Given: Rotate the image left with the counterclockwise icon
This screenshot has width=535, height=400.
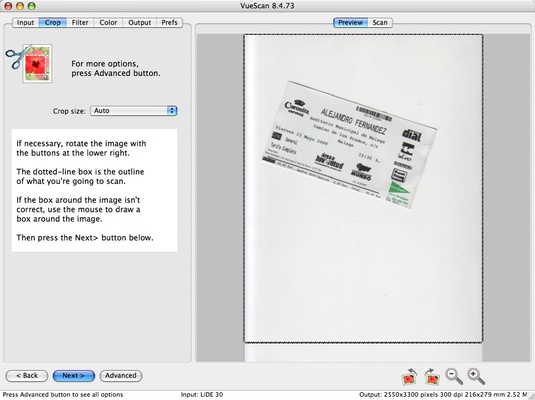Looking at the screenshot, I should point(410,376).
